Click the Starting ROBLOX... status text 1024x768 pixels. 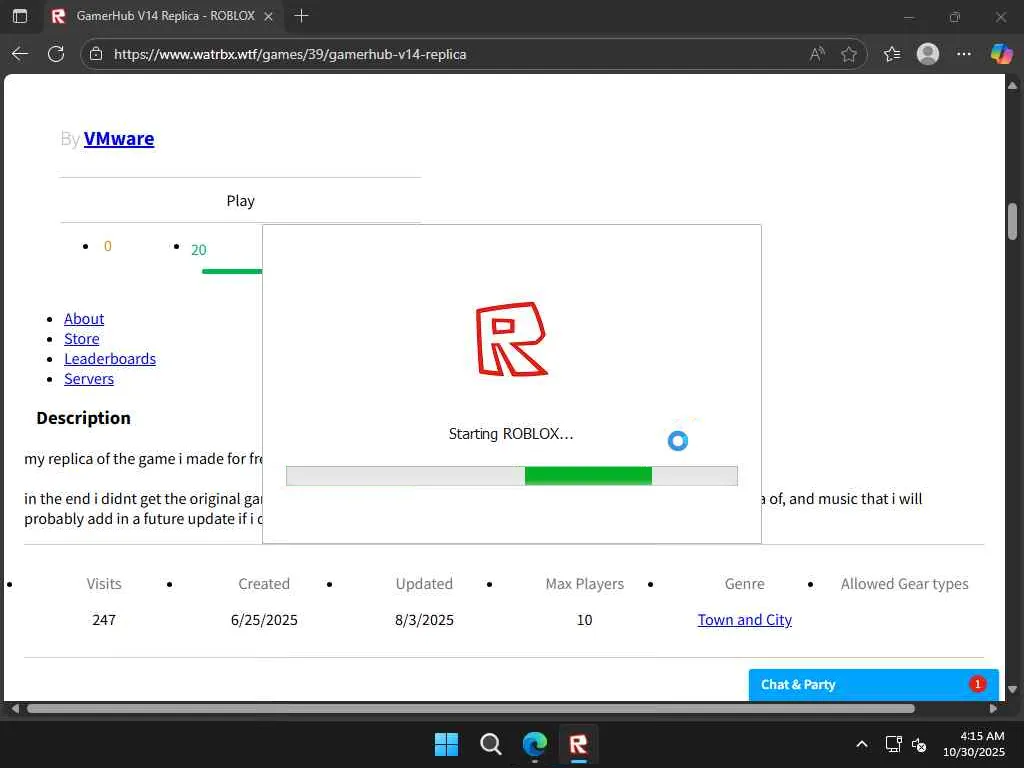click(511, 434)
